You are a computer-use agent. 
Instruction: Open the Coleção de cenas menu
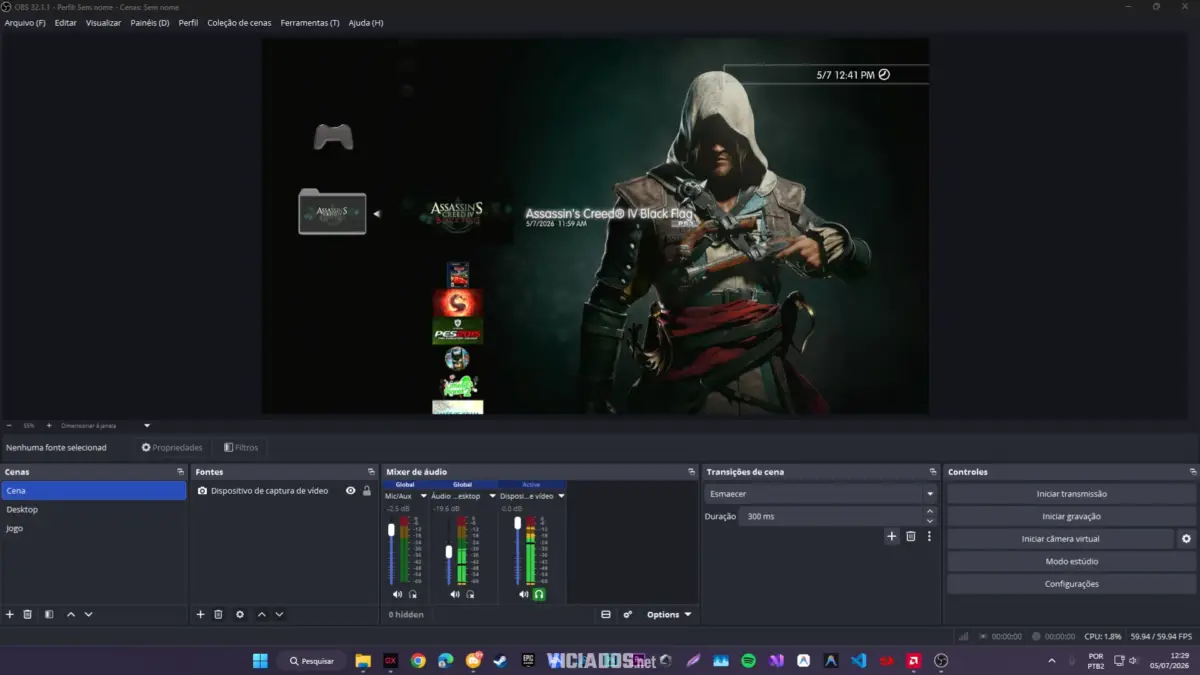click(x=240, y=22)
